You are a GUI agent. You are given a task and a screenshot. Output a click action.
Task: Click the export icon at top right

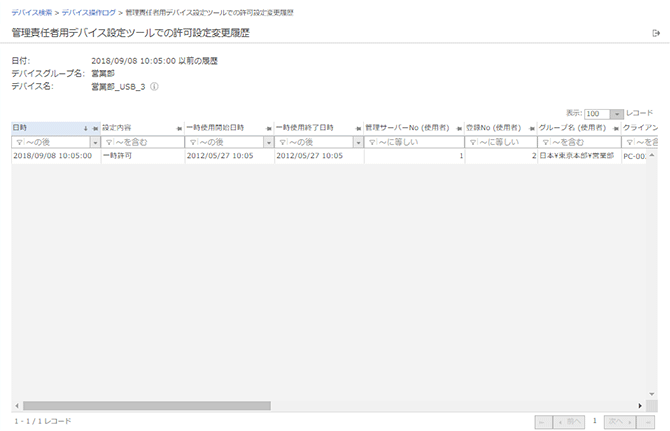pos(656,33)
